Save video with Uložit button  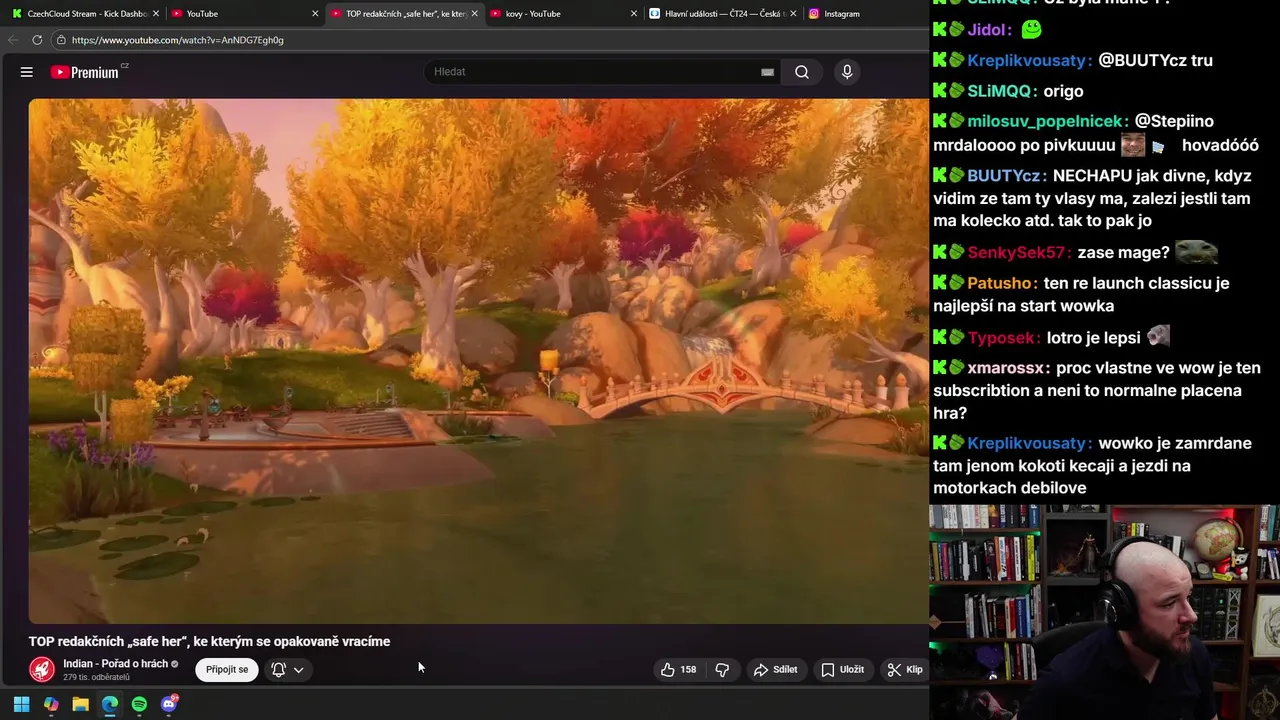(x=842, y=670)
